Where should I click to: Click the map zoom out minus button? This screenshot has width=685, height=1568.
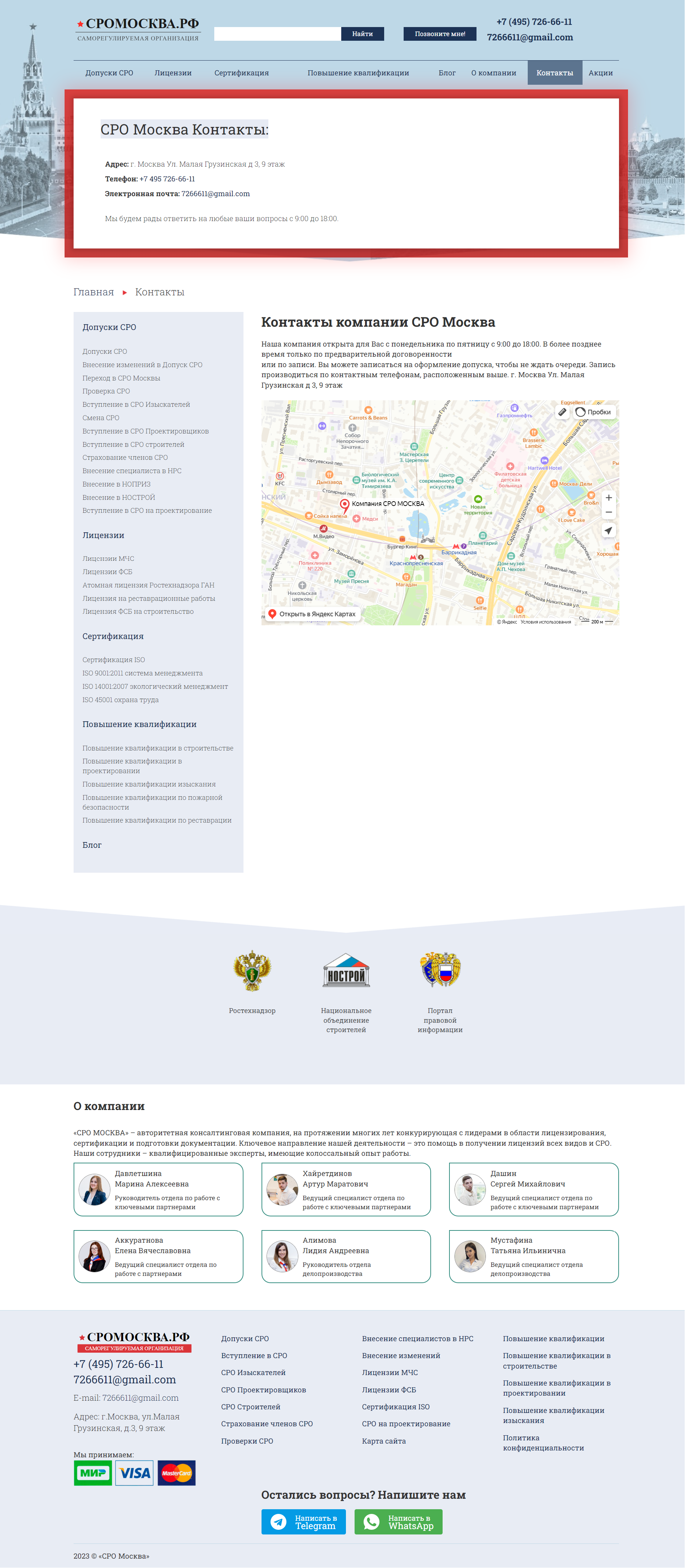[x=608, y=512]
